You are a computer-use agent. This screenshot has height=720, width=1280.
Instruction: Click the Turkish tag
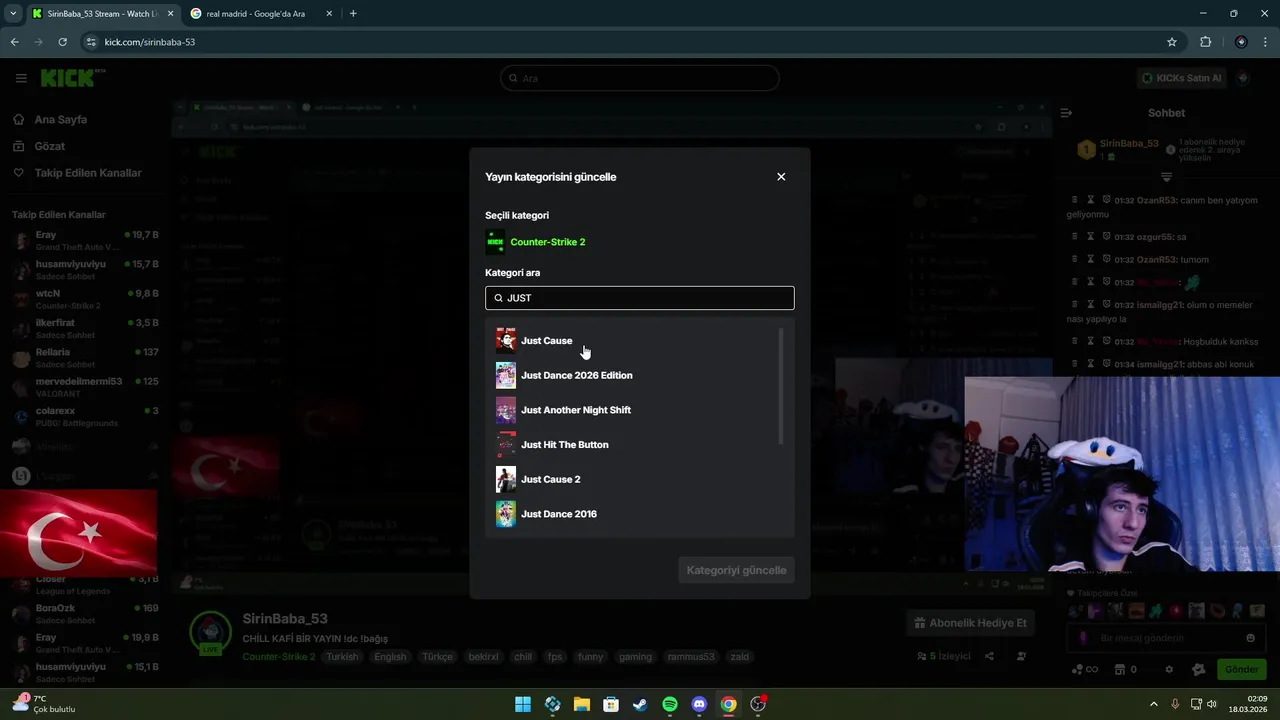pos(342,657)
